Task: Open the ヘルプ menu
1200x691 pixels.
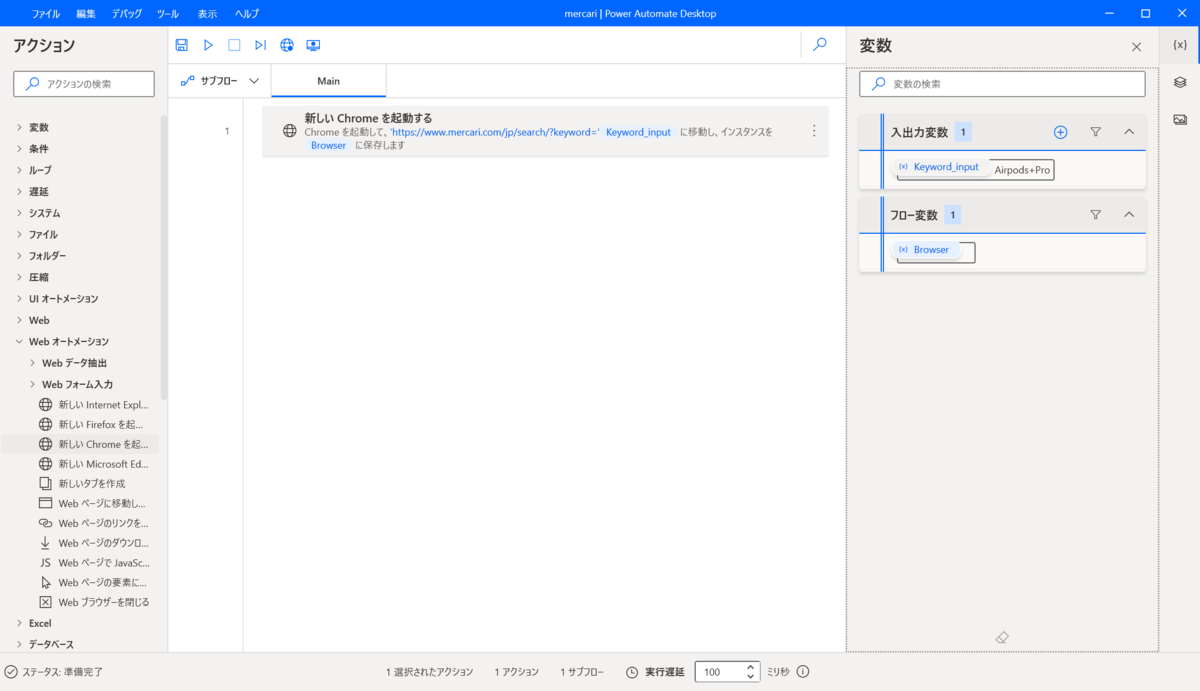Action: pyautogui.click(x=246, y=14)
